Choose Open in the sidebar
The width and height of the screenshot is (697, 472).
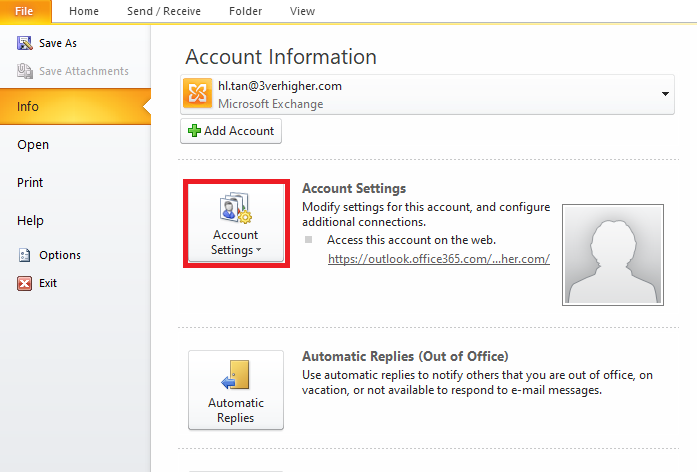point(33,144)
